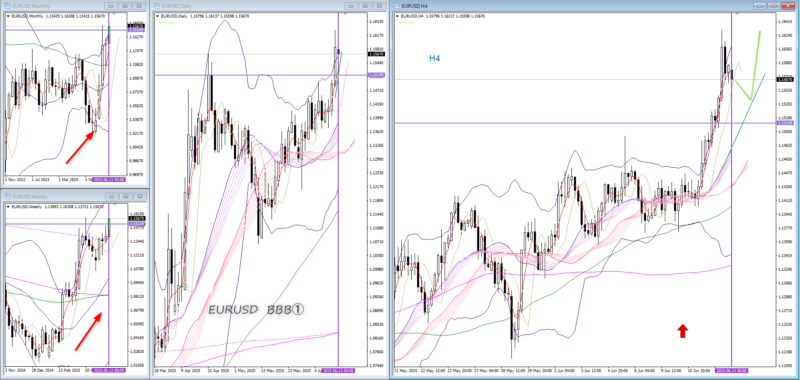Click the EURUSD,Daily window title text
Image resolution: width=800 pixels, height=380 pixels.
point(177,6)
